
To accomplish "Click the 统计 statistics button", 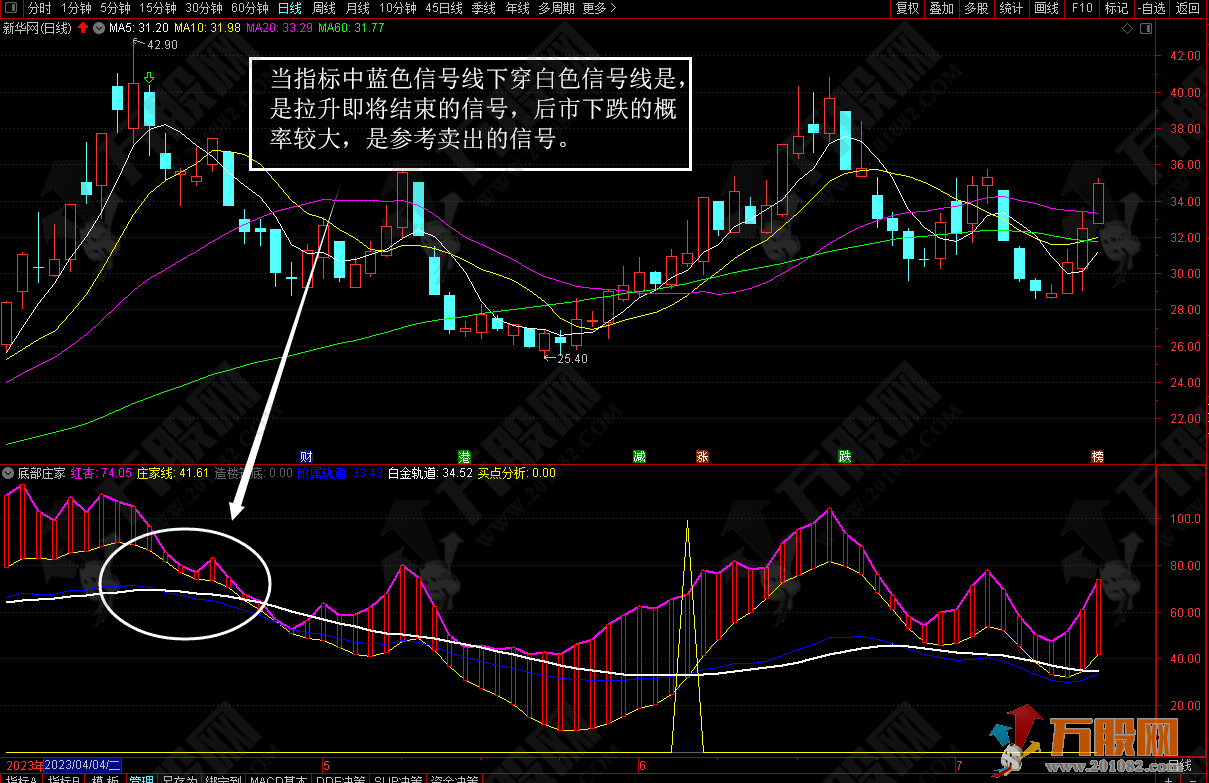I will 1011,8.
